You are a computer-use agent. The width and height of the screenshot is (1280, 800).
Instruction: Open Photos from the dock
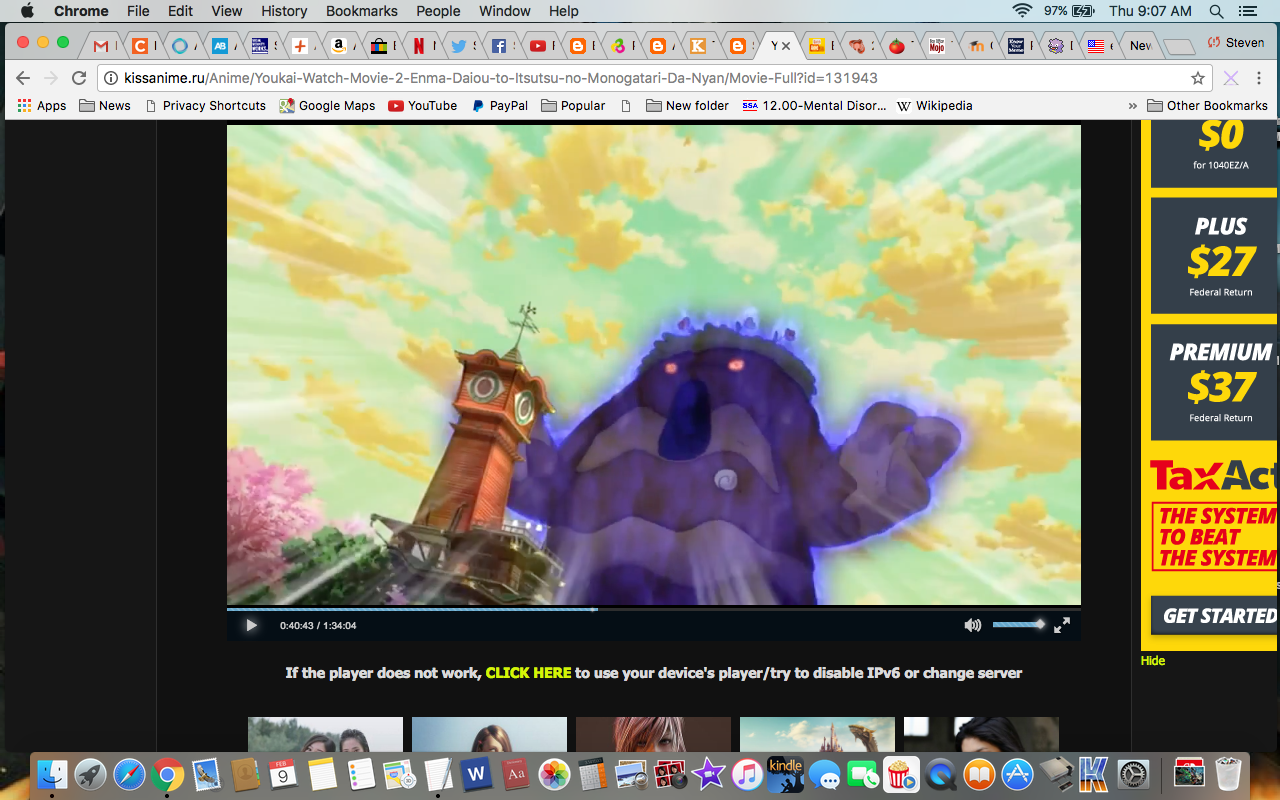(x=553, y=774)
